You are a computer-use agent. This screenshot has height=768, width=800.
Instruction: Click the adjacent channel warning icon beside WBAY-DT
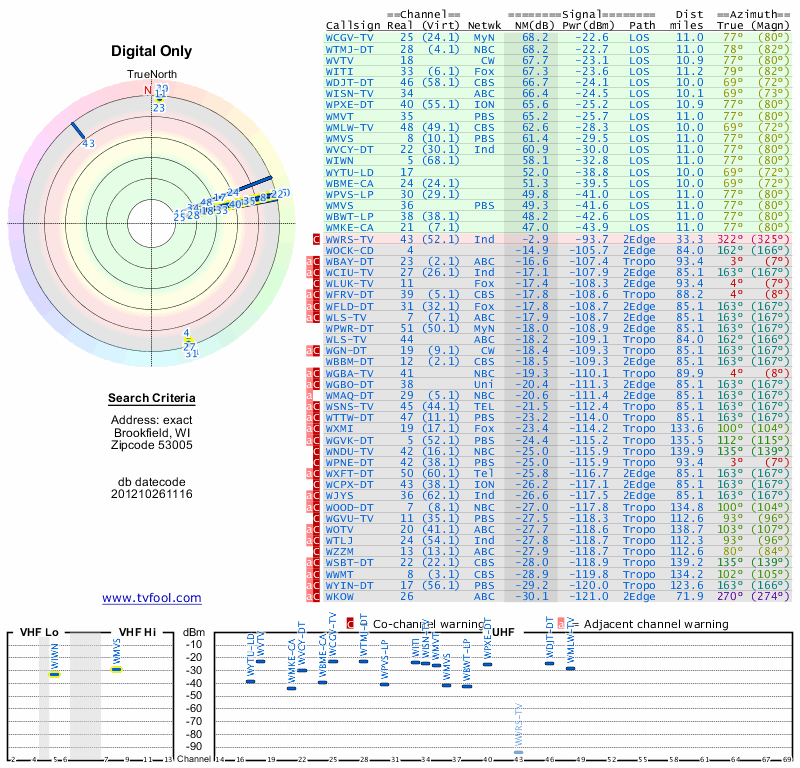pos(313,261)
